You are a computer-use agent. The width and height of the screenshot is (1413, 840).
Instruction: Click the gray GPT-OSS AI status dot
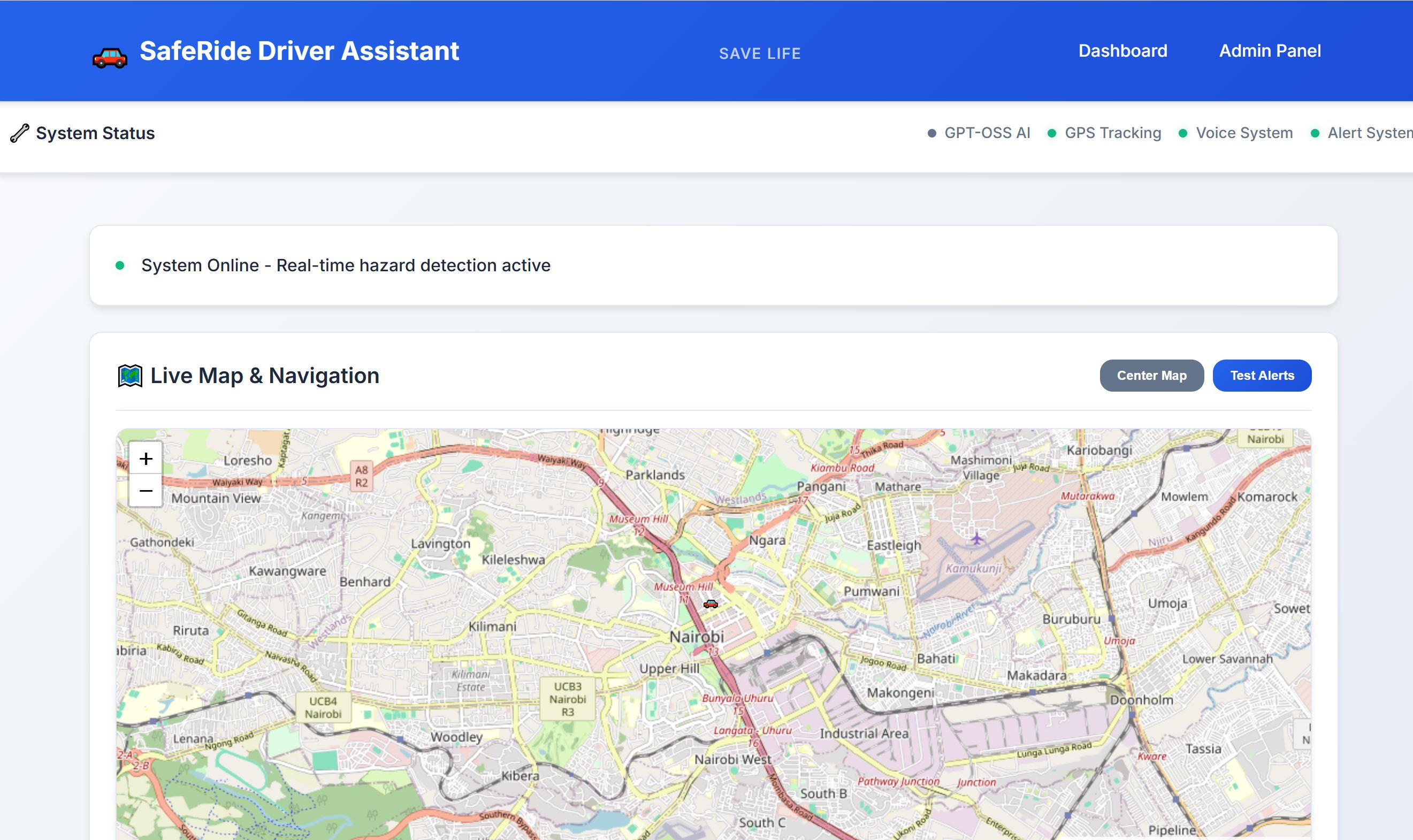[x=931, y=134]
